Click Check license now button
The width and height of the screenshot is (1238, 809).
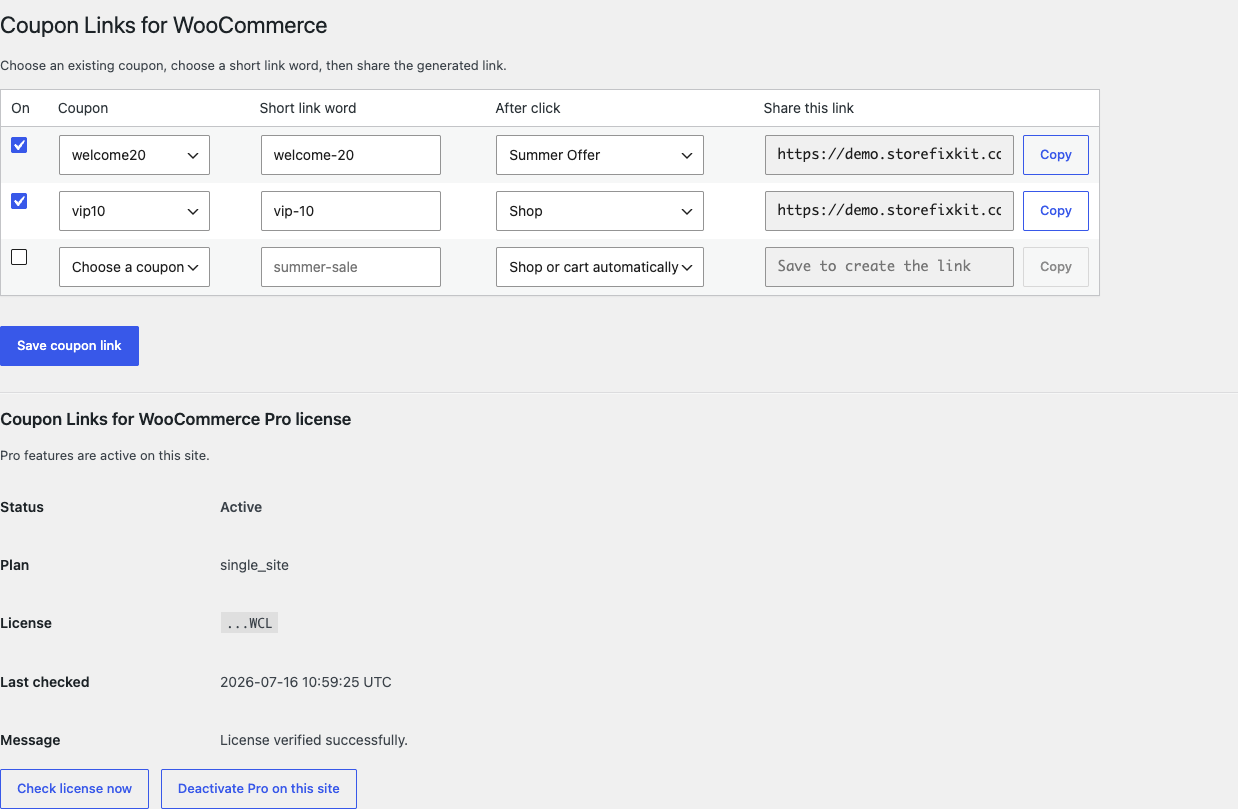click(x=74, y=789)
